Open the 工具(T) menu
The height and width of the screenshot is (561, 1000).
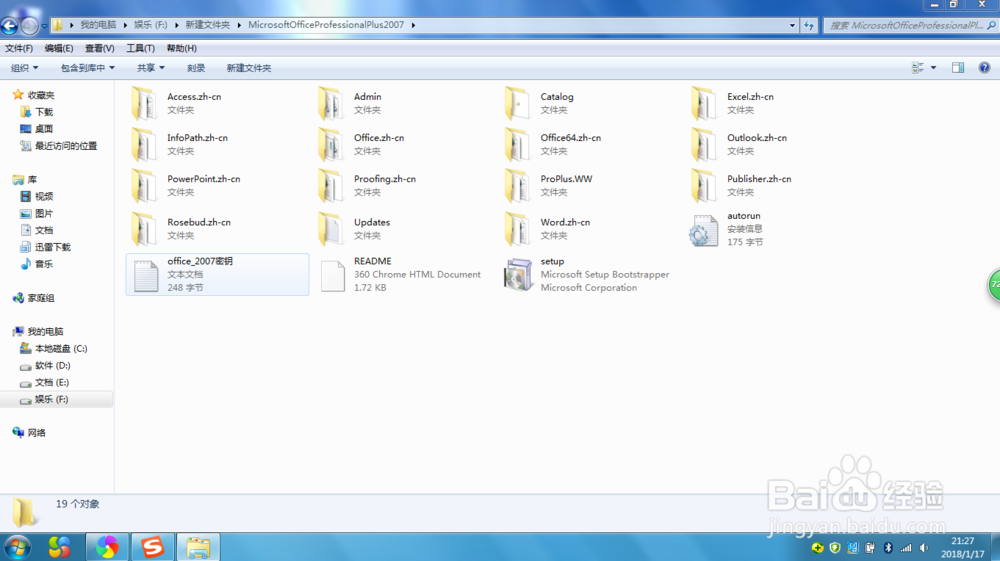pos(140,48)
